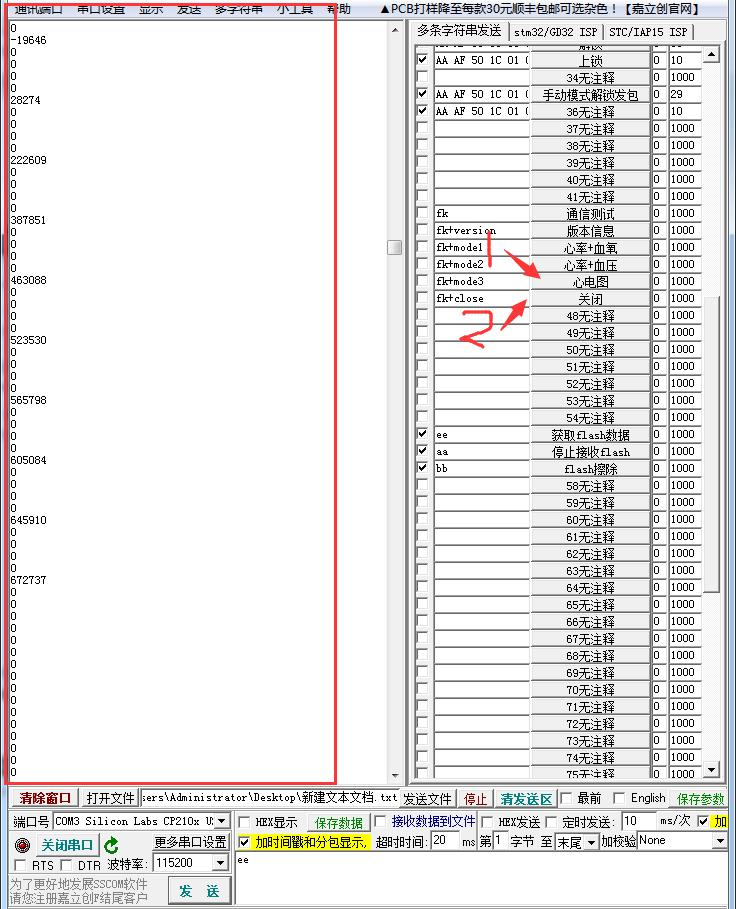736x909 pixels.
Task: Check the 接收数据到文件 option
Action: [x=380, y=821]
